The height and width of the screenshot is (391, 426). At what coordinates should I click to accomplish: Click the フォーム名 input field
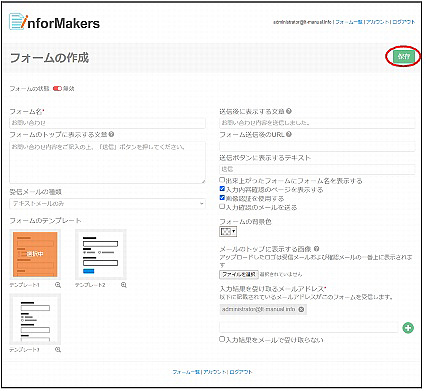pos(107,123)
